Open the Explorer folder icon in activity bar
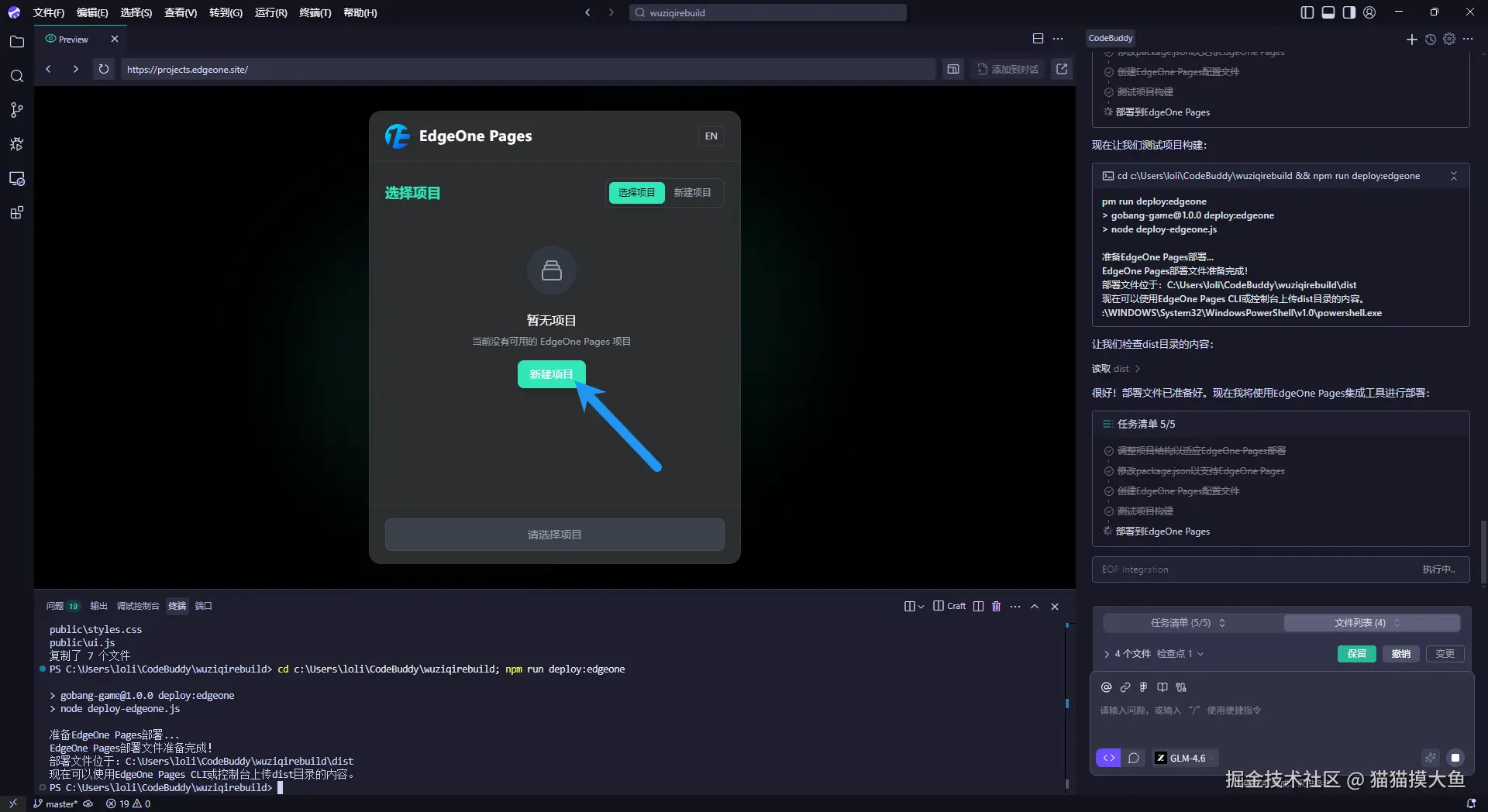The width and height of the screenshot is (1488, 812). click(x=16, y=42)
